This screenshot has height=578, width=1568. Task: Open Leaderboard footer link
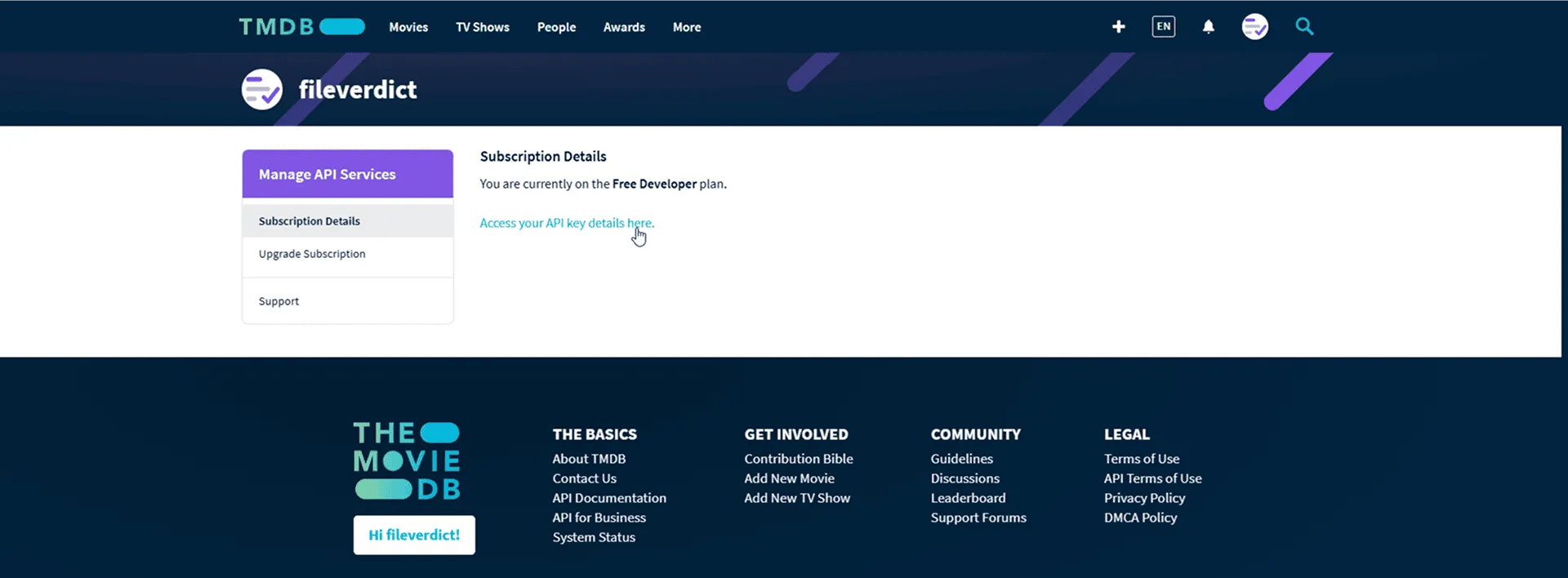tap(968, 498)
